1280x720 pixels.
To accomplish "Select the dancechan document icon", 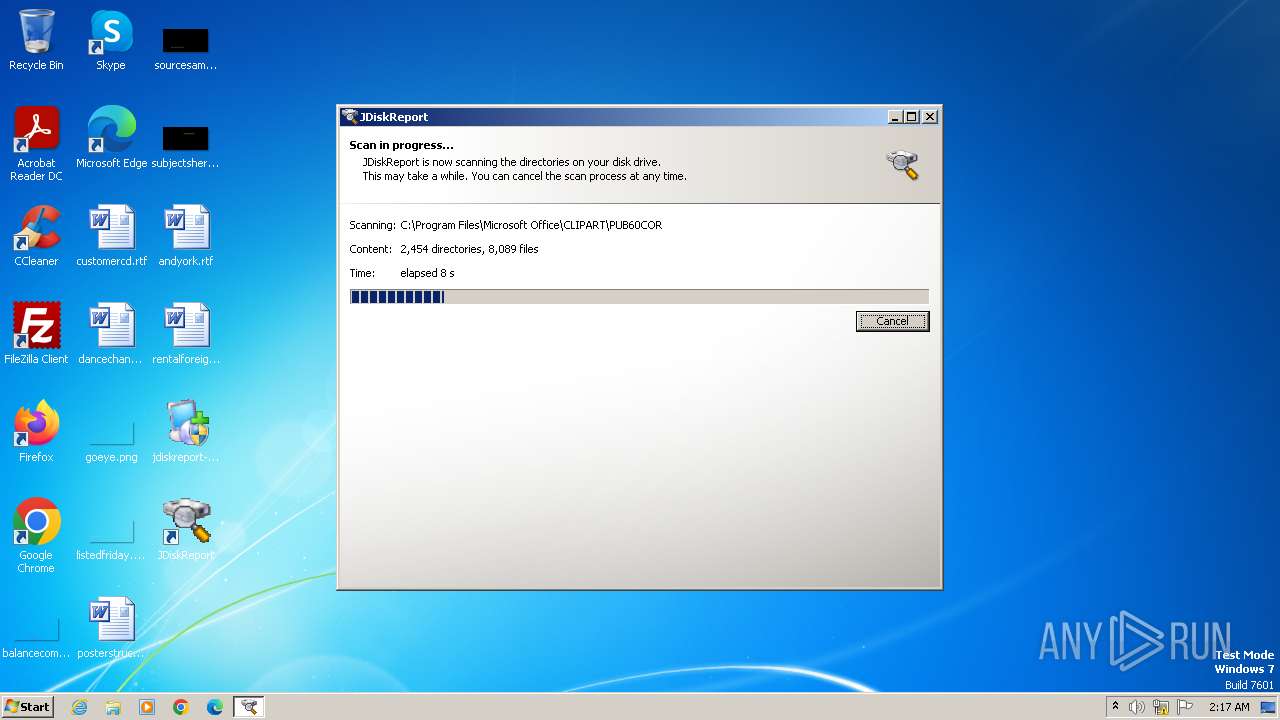I will (x=111, y=334).
